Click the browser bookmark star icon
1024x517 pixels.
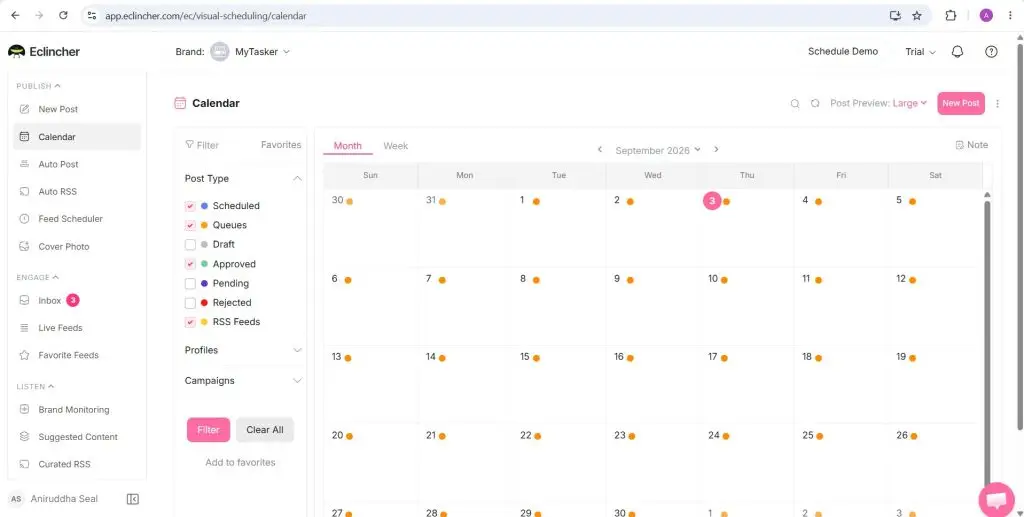click(x=917, y=16)
